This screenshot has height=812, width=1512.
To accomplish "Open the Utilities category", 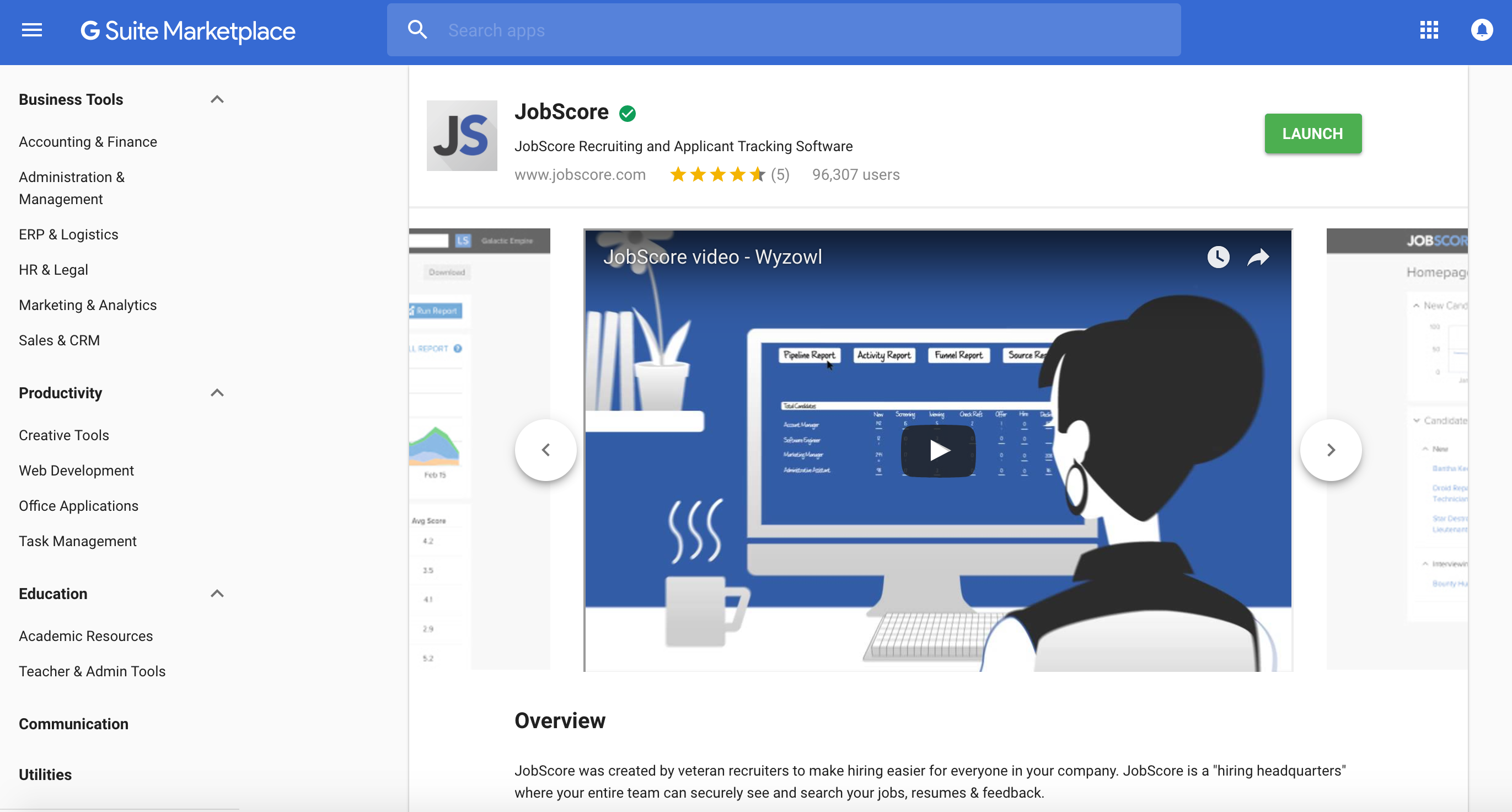I will (x=45, y=774).
